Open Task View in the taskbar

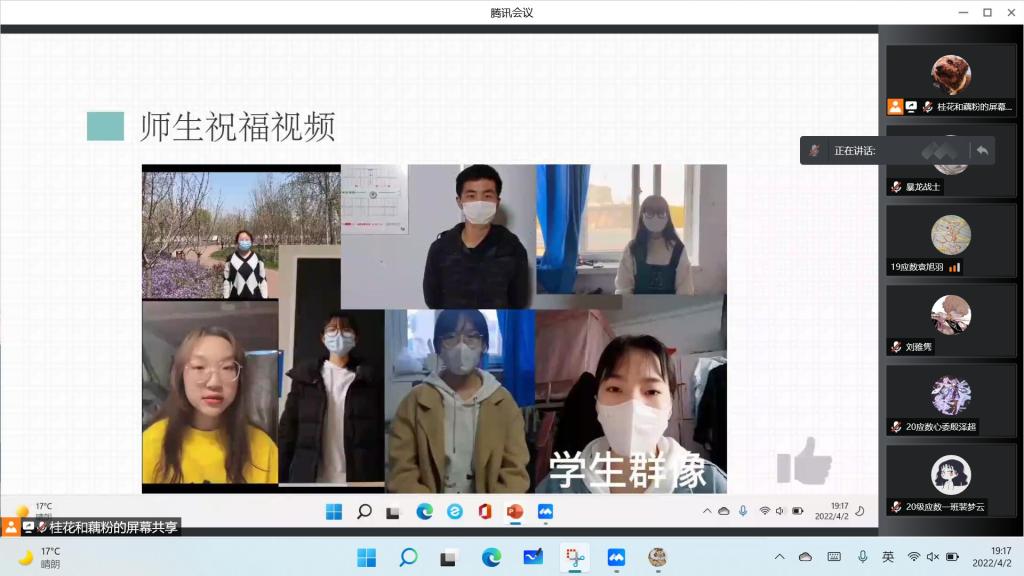point(449,557)
